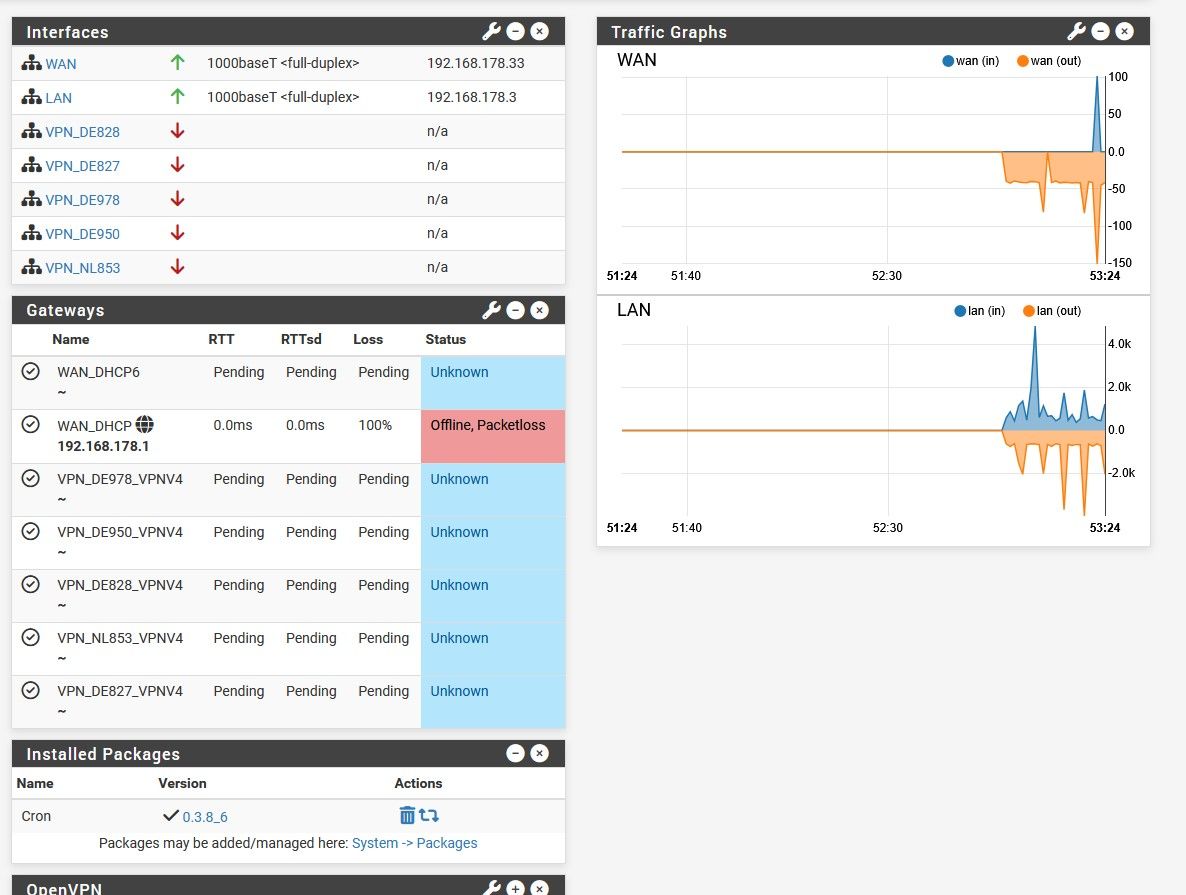Open Interfaces widget wrench settings
Viewport: 1186px width, 895px height.
491,32
